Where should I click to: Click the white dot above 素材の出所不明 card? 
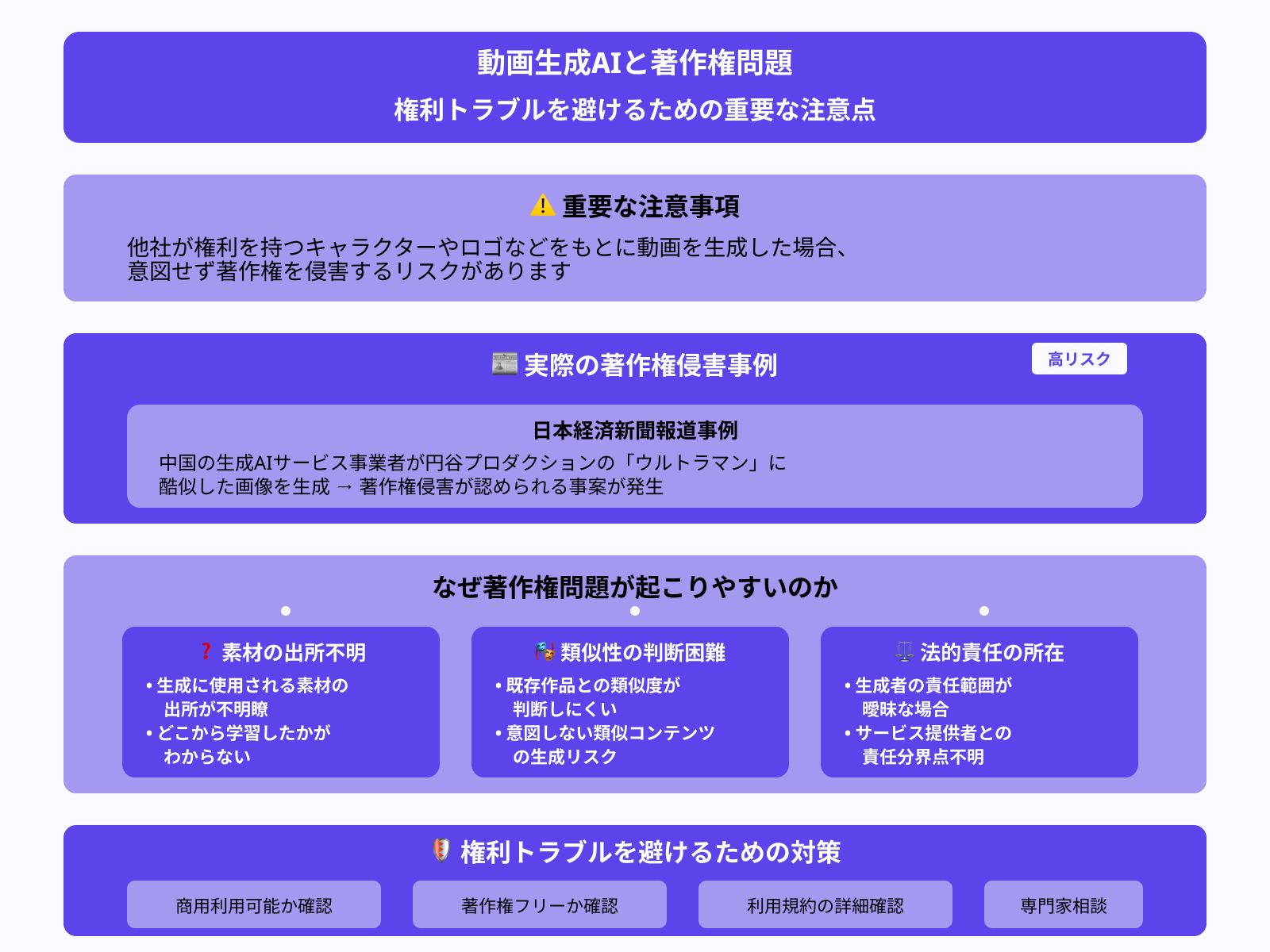tap(286, 611)
